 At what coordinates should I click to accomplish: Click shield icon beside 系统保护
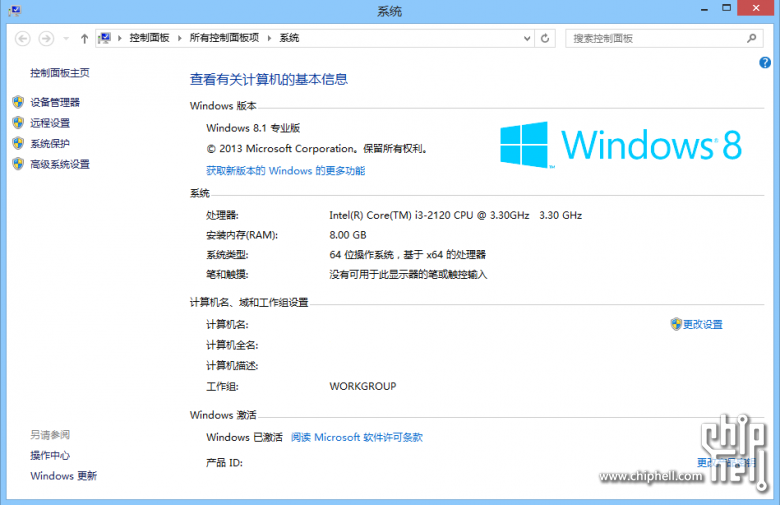[18, 143]
